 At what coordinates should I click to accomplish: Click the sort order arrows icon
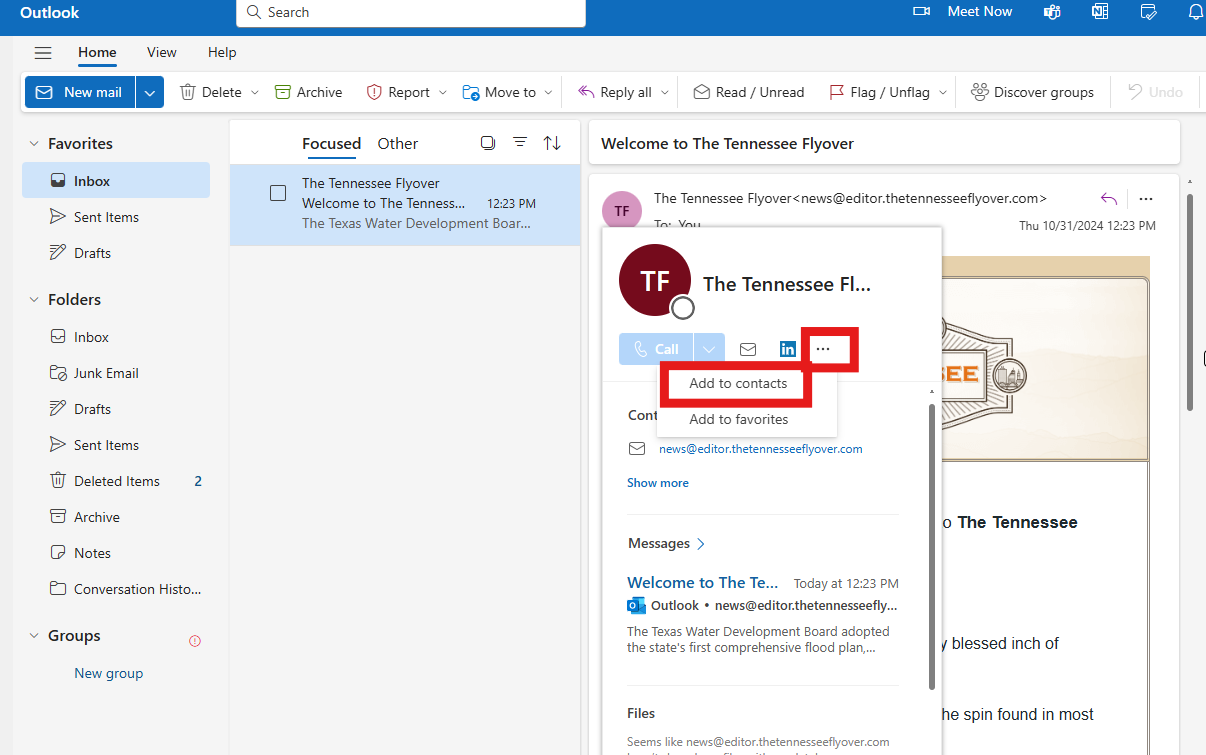coord(552,143)
